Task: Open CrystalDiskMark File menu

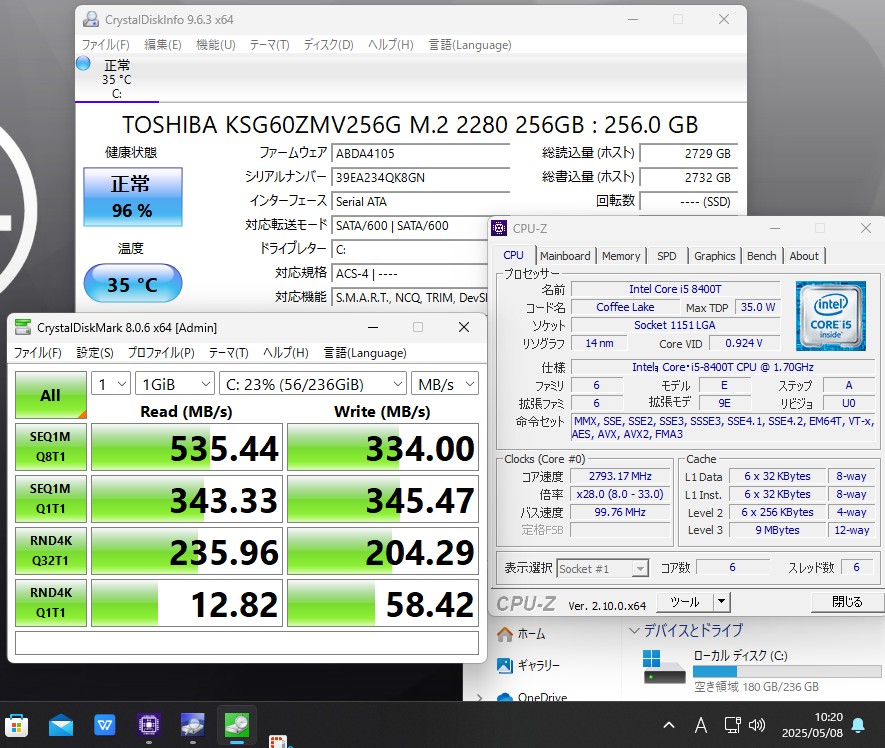Action: pyautogui.click(x=37, y=353)
